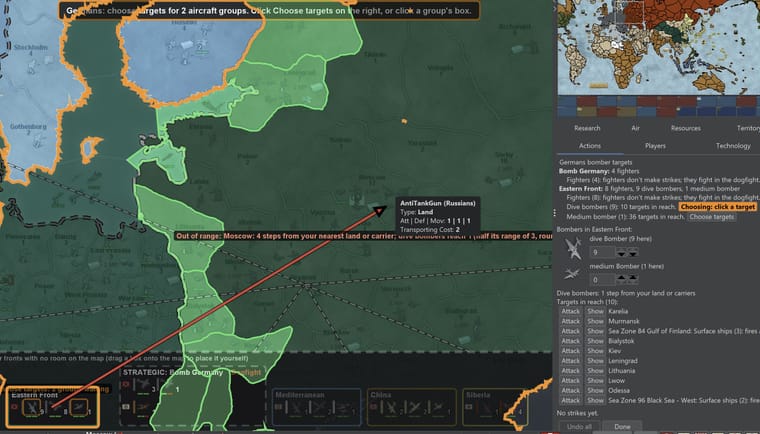The height and width of the screenshot is (434, 760).
Task: Click Choose targets for the medium bomber
Action: [712, 217]
